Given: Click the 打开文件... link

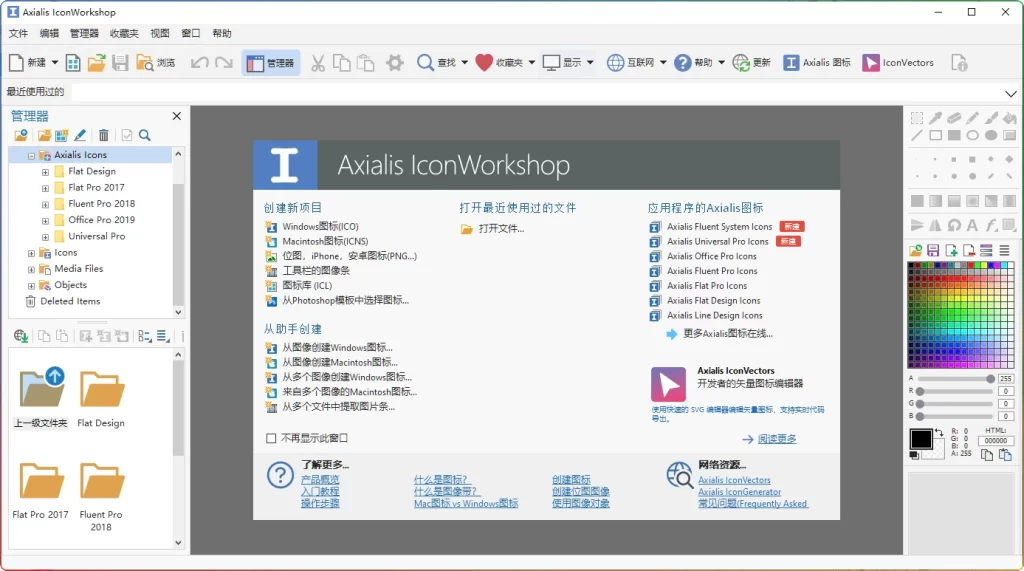Looking at the screenshot, I should coord(502,229).
